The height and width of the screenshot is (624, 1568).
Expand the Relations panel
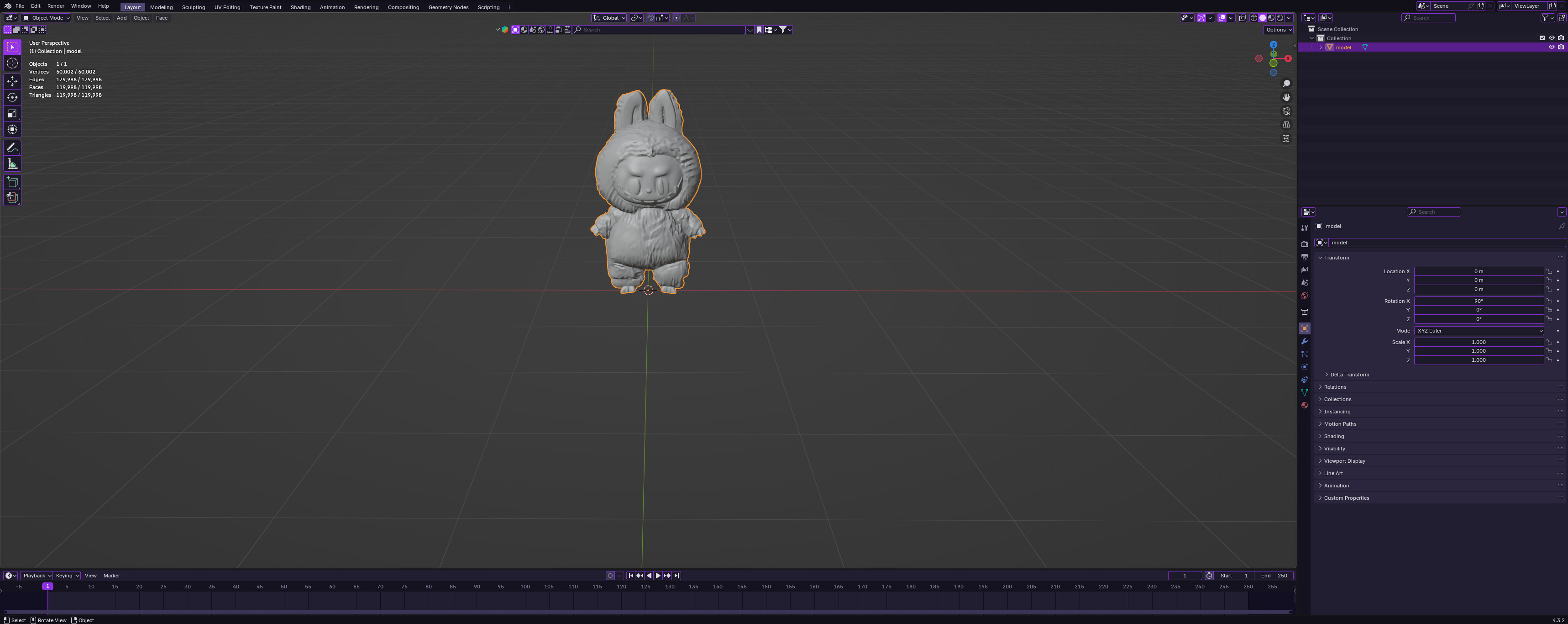(x=1335, y=387)
